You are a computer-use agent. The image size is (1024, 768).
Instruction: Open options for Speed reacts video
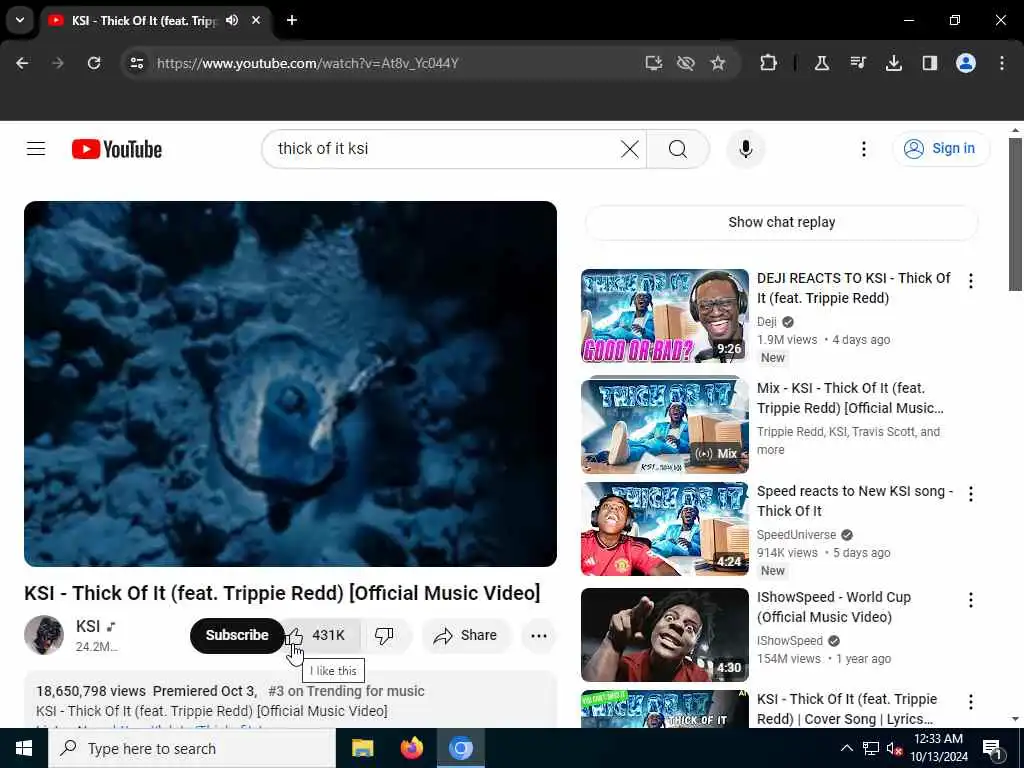click(970, 494)
